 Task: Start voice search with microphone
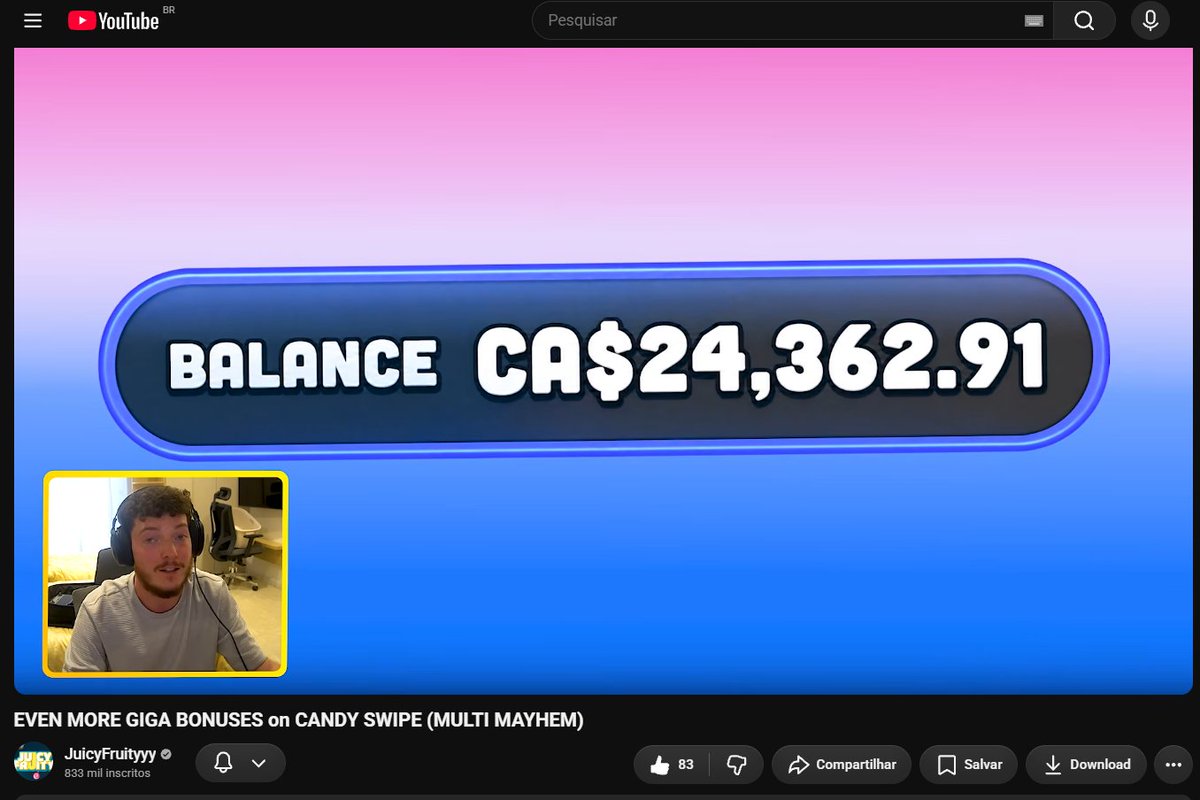pyautogui.click(x=1150, y=20)
